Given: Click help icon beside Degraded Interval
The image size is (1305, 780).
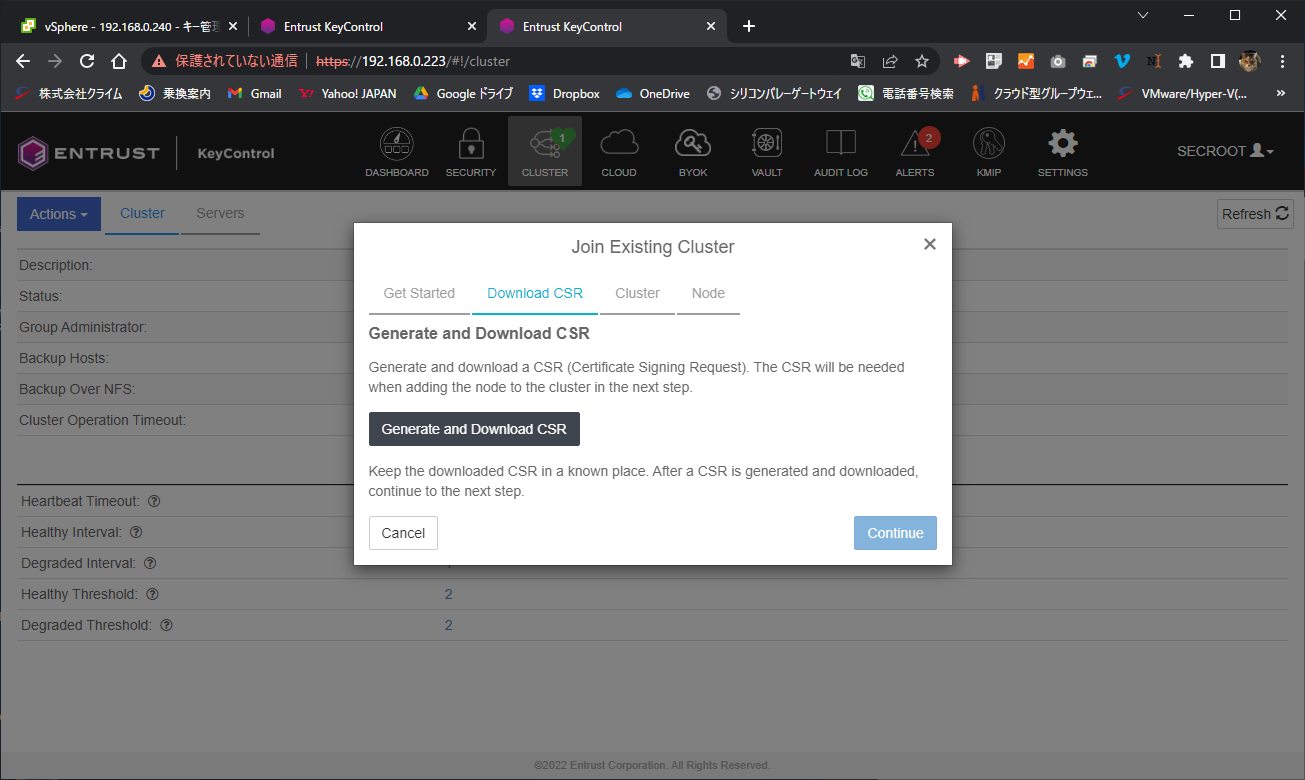Looking at the screenshot, I should click(x=150, y=563).
